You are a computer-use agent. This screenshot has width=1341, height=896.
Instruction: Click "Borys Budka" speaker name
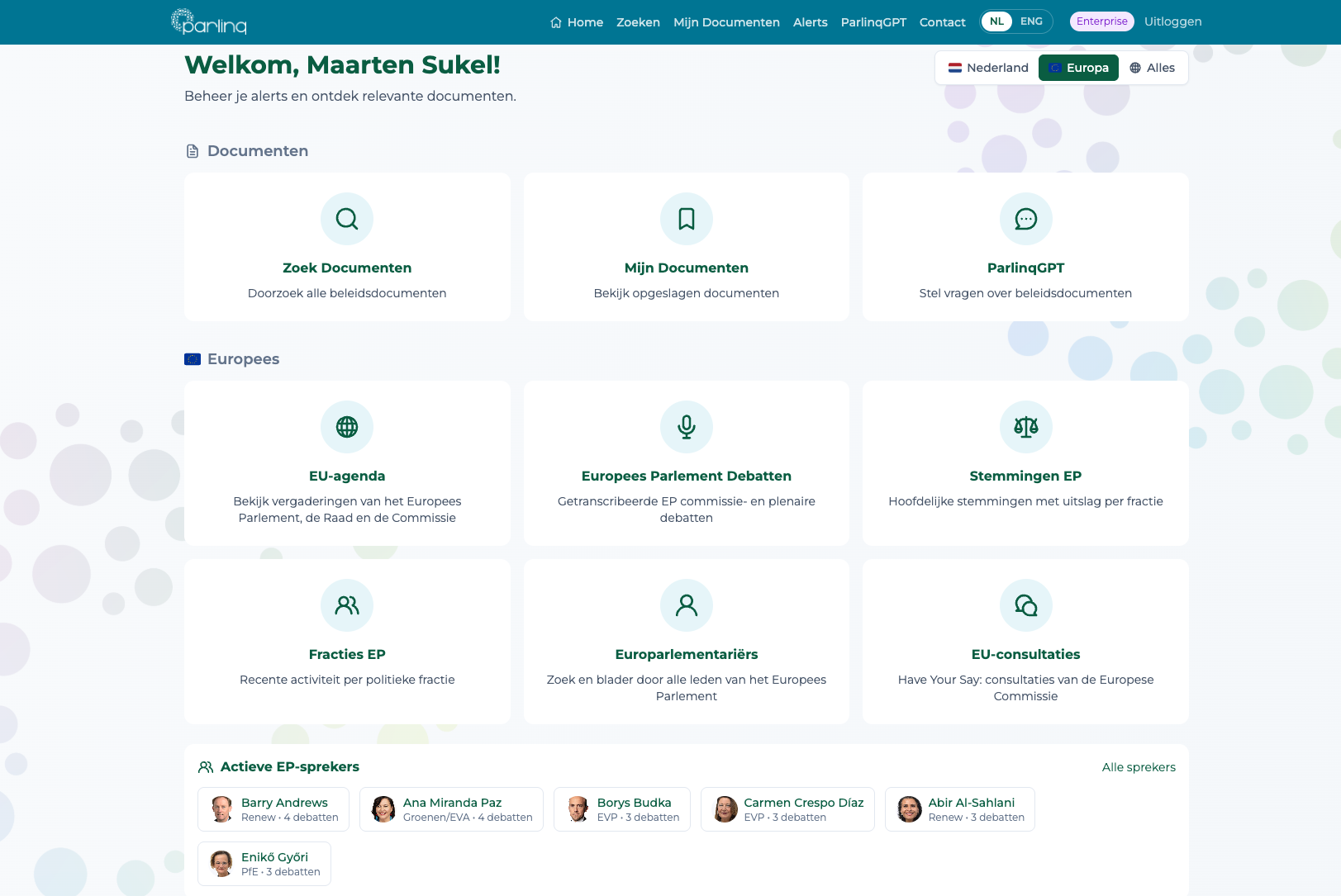point(634,803)
